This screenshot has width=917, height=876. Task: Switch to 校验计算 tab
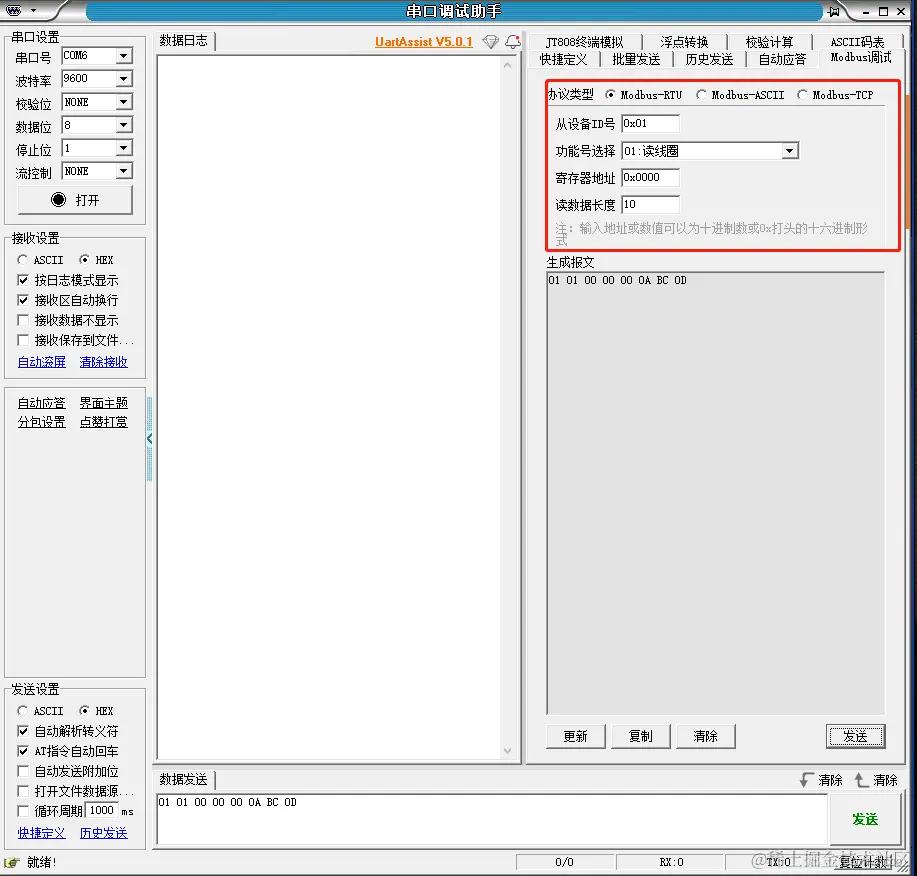(769, 42)
